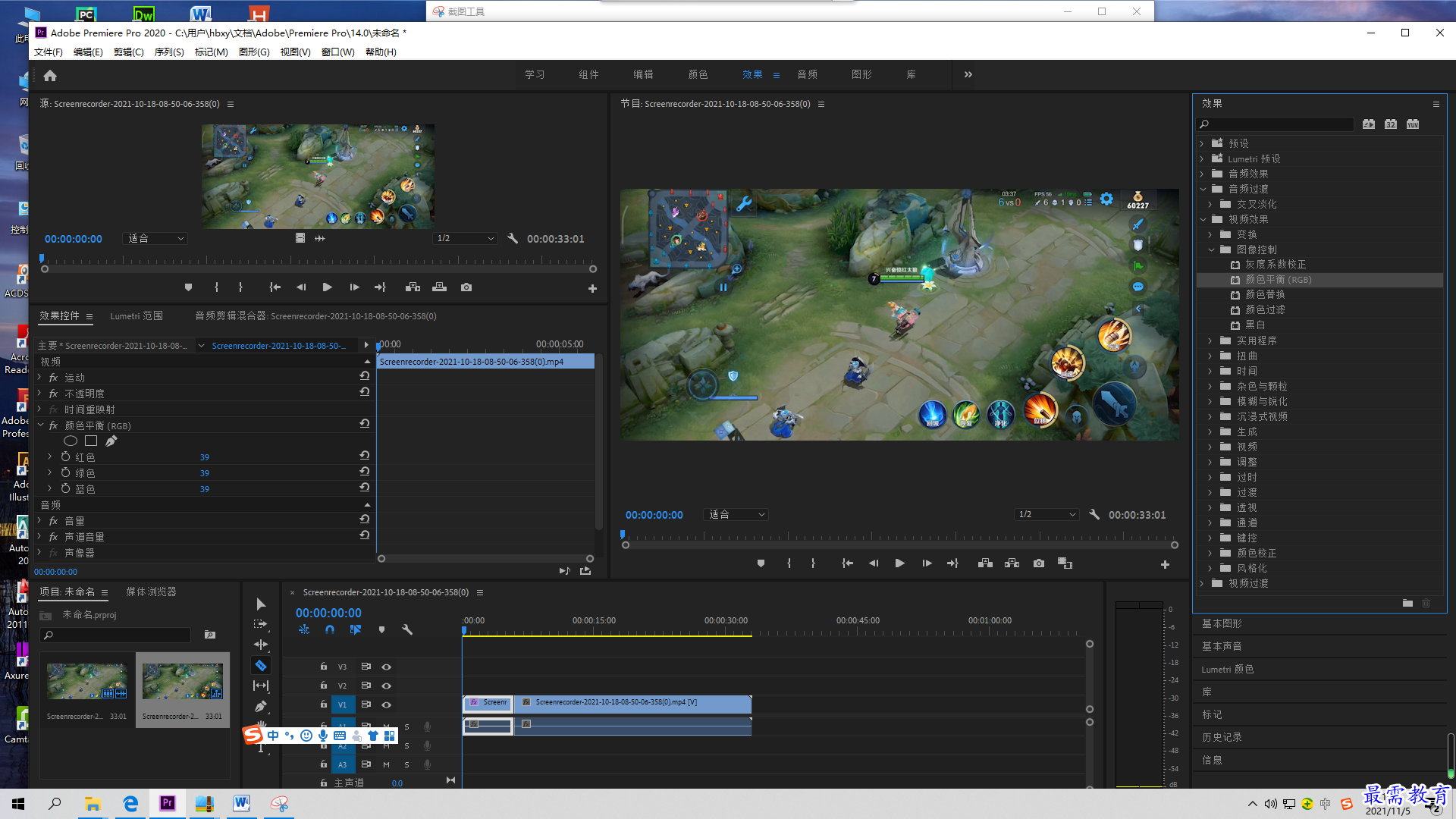Viewport: 1456px width, 819px height.
Task: Click Export Frame camera in Program monitor
Action: point(1039,563)
